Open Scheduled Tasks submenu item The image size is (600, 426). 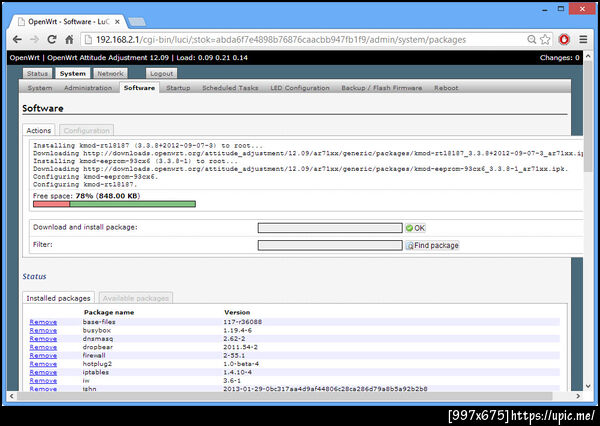[230, 88]
